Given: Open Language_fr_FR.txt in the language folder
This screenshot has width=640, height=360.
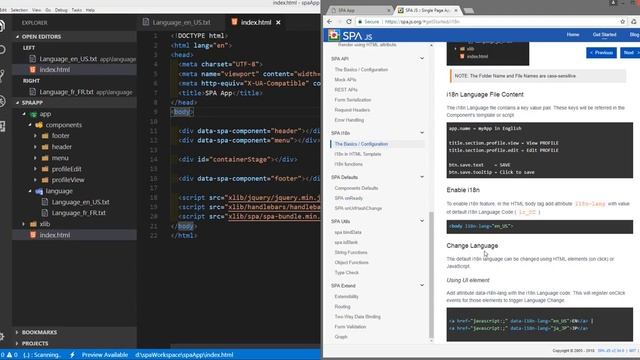Looking at the screenshot, I should (x=78, y=213).
